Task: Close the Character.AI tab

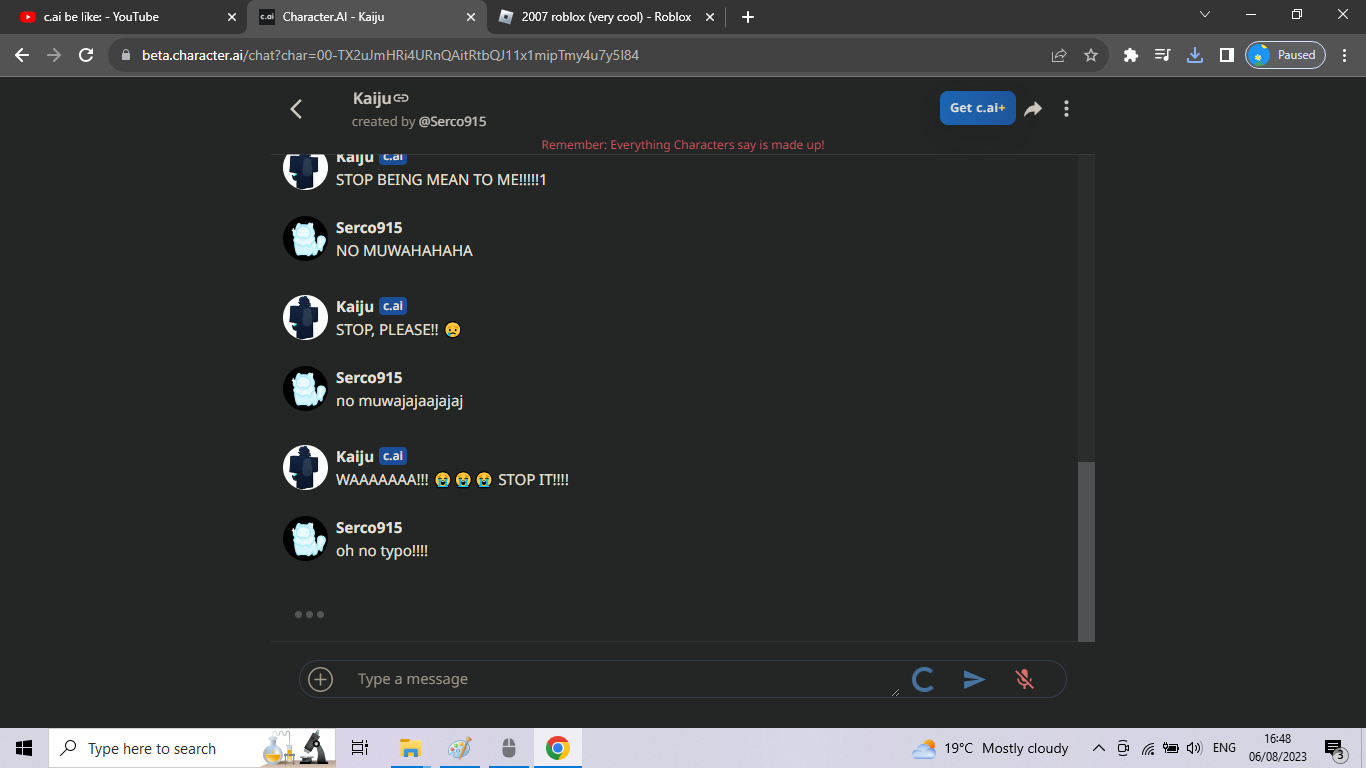Action: click(x=470, y=17)
